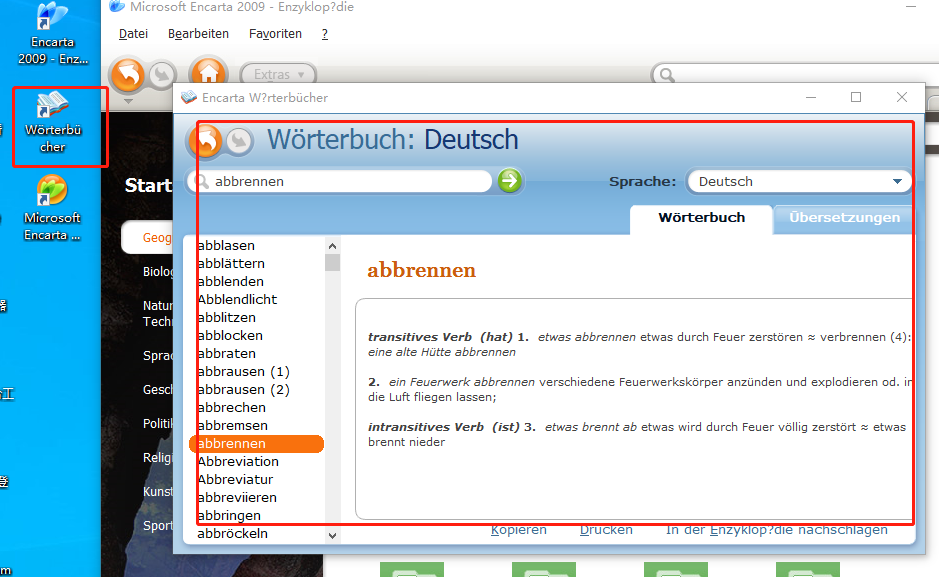Click the Drucken link

click(x=606, y=530)
